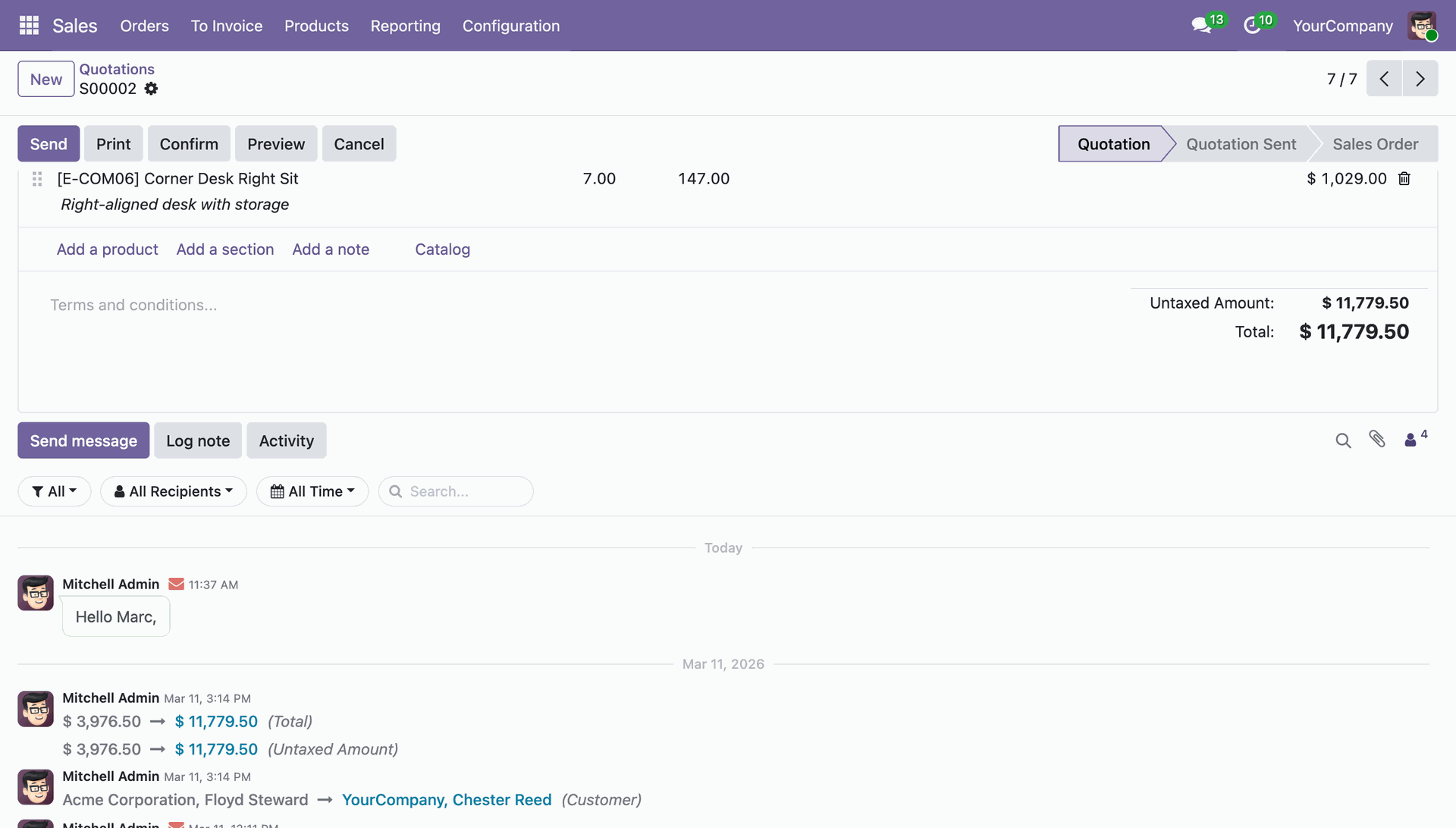Open the main apps grid menu
Viewport: 1456px width, 828px height.
pyautogui.click(x=29, y=26)
